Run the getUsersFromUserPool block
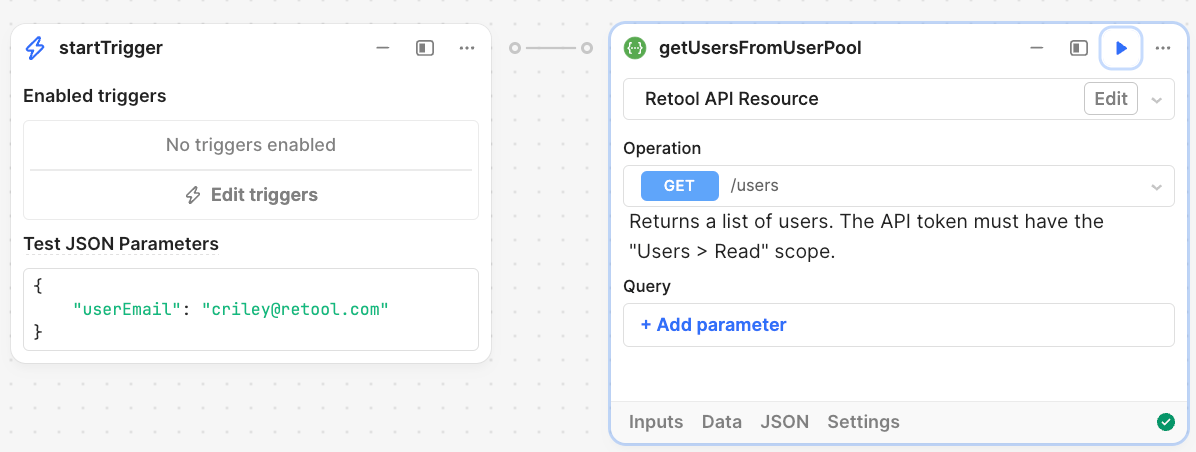This screenshot has height=452, width=1196. [1120, 48]
